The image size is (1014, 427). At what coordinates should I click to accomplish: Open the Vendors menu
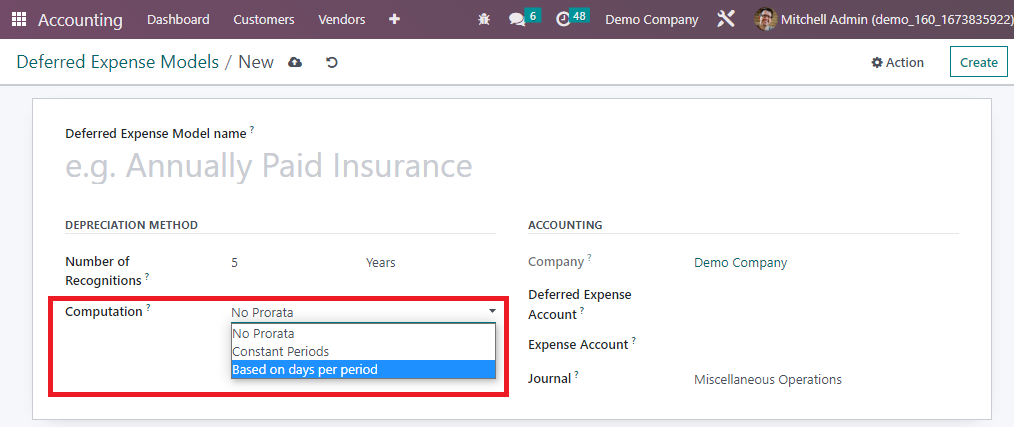tap(341, 19)
